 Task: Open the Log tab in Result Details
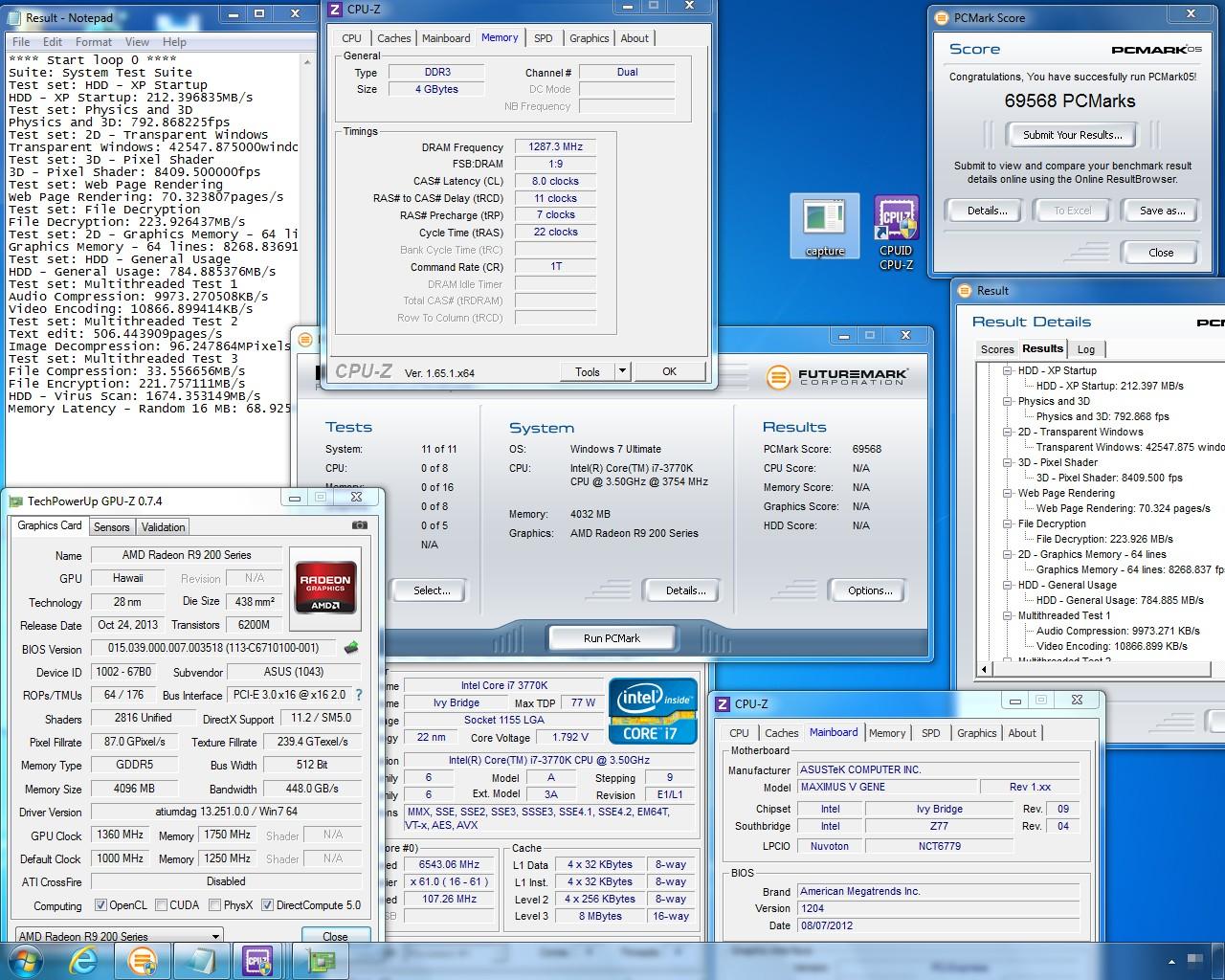pos(1086,349)
